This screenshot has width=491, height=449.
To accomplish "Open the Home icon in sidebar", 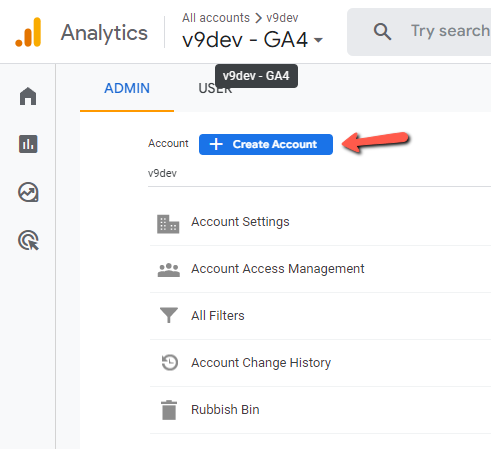I will [x=28, y=96].
